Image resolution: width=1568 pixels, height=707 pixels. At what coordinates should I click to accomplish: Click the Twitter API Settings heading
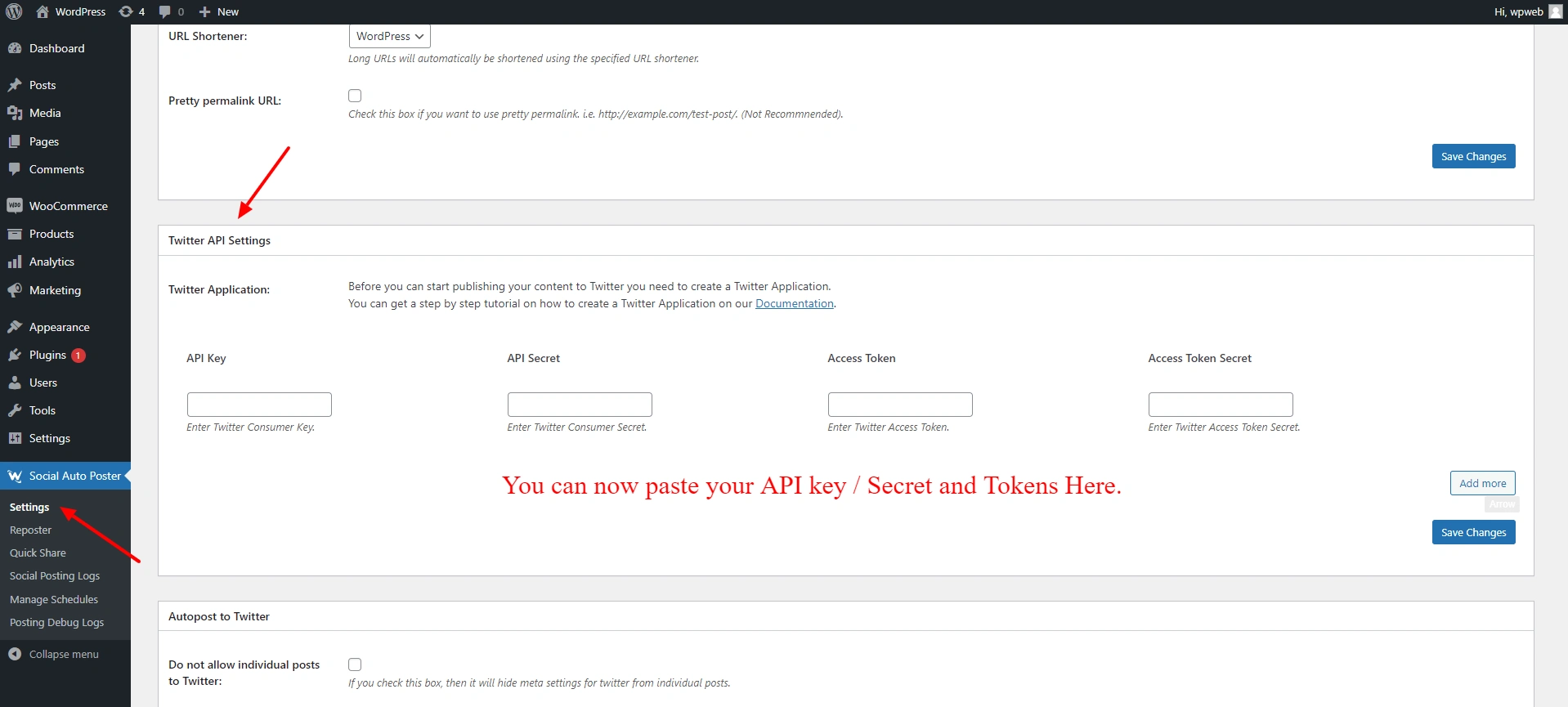219,240
